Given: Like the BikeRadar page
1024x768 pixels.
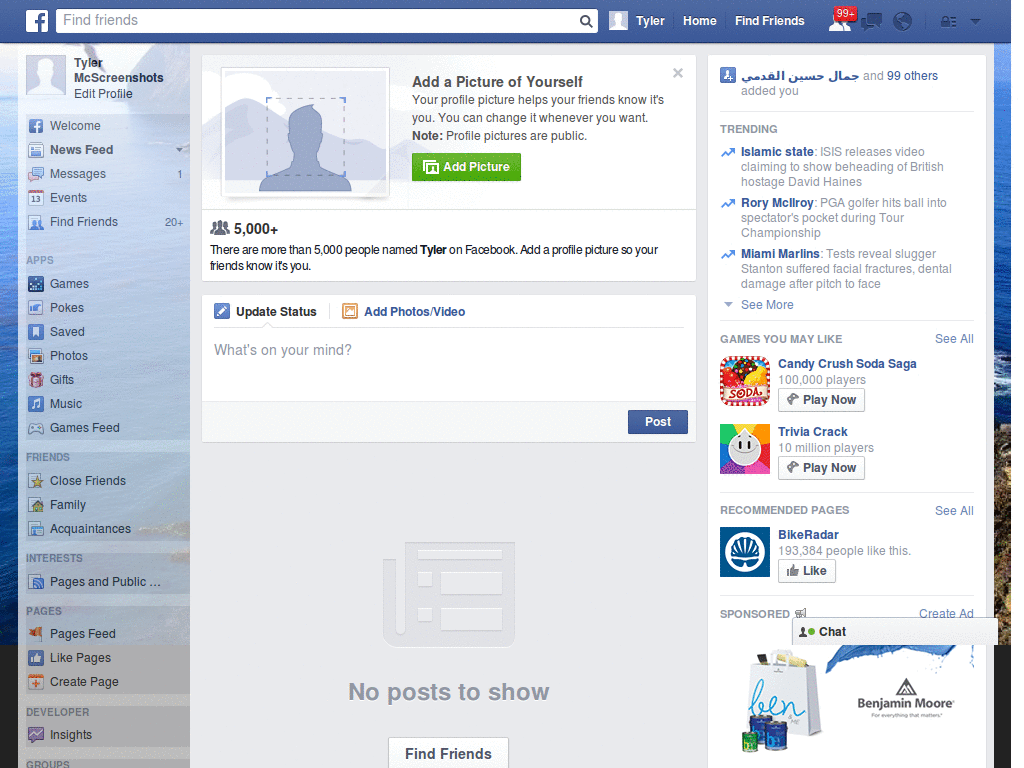Looking at the screenshot, I should point(807,571).
